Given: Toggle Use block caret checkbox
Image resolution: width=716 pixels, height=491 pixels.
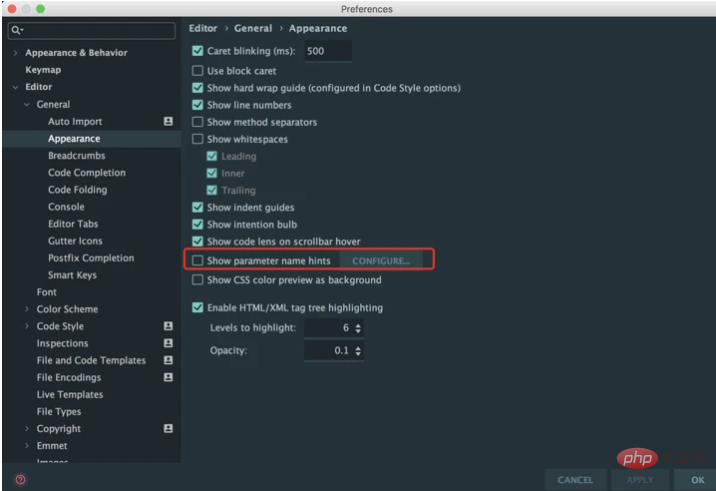Looking at the screenshot, I should [x=198, y=71].
